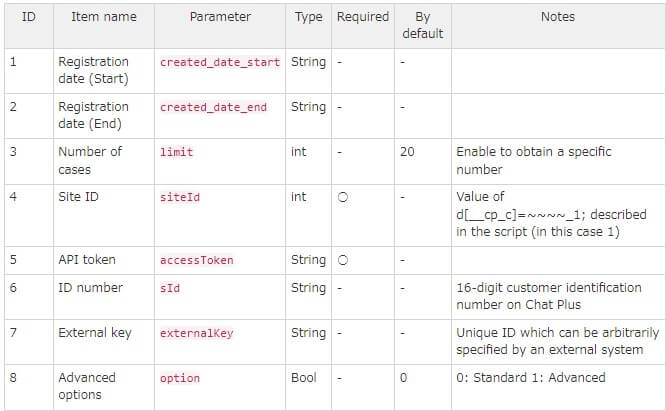Image resolution: width=666 pixels, height=411 pixels.
Task: Click the Item name column header
Action: (104, 17)
